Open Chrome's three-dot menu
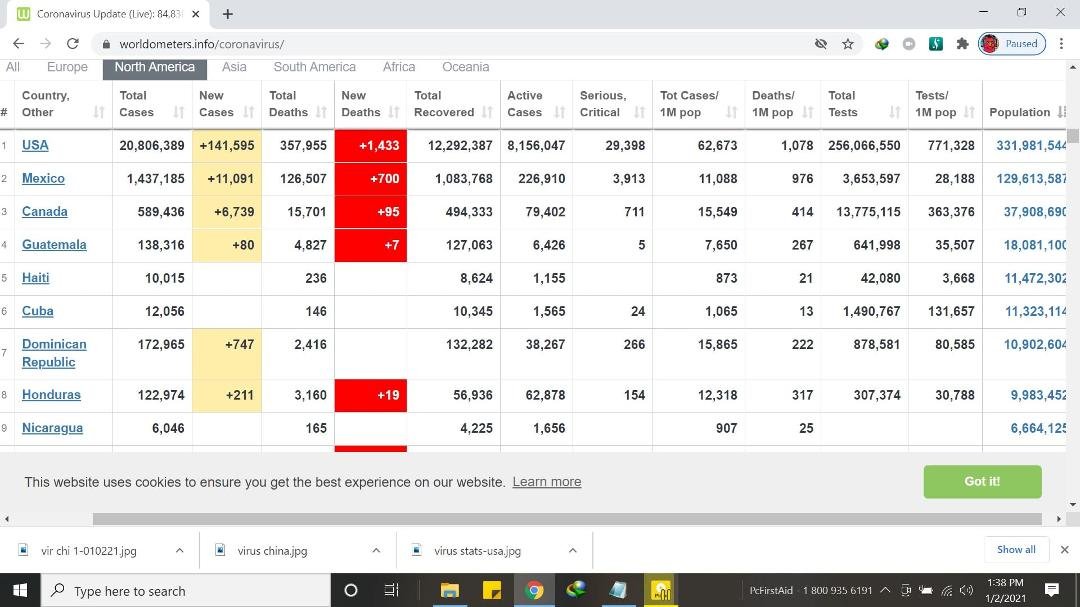 (x=1061, y=43)
